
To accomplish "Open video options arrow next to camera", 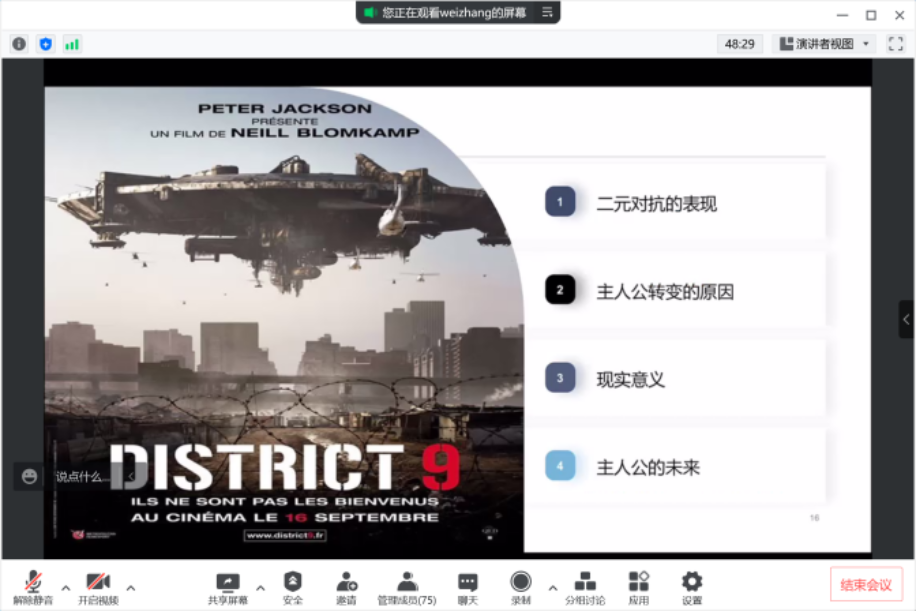I will (x=131, y=588).
